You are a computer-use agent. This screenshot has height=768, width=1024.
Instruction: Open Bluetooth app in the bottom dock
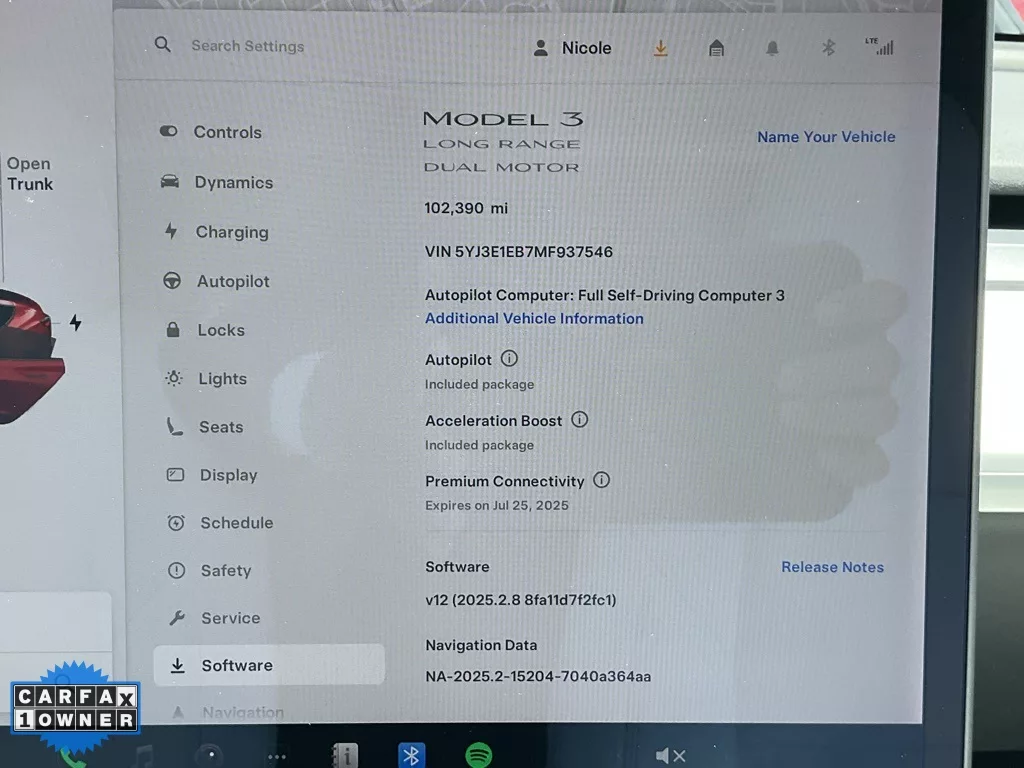[x=411, y=755]
